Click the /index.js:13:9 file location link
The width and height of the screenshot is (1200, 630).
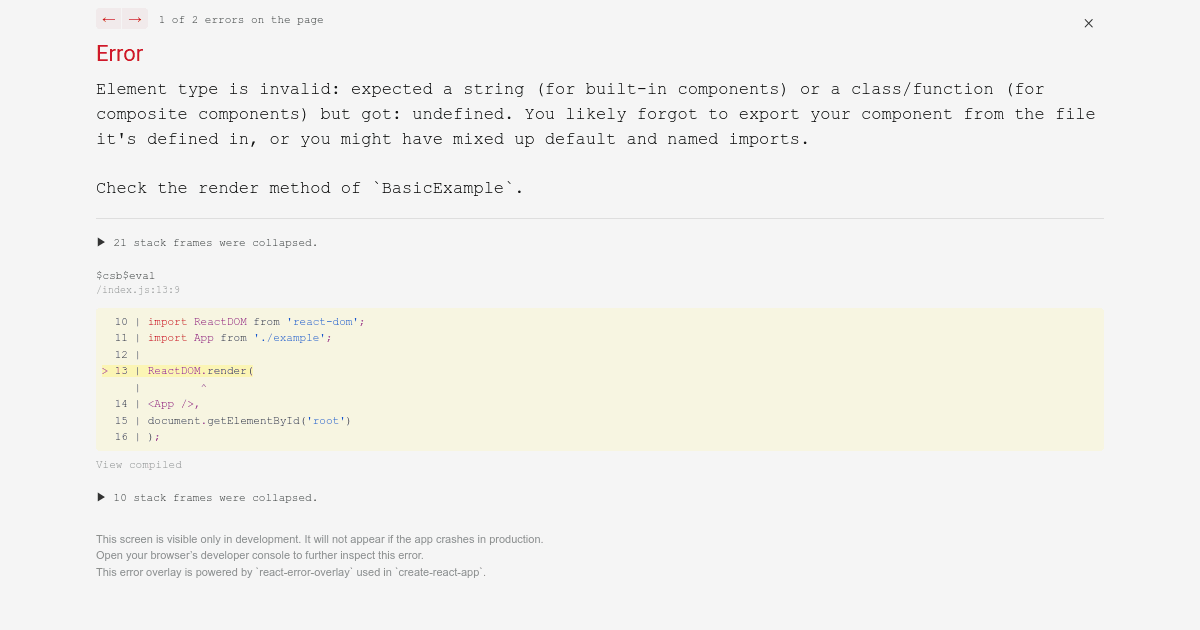pos(137,289)
